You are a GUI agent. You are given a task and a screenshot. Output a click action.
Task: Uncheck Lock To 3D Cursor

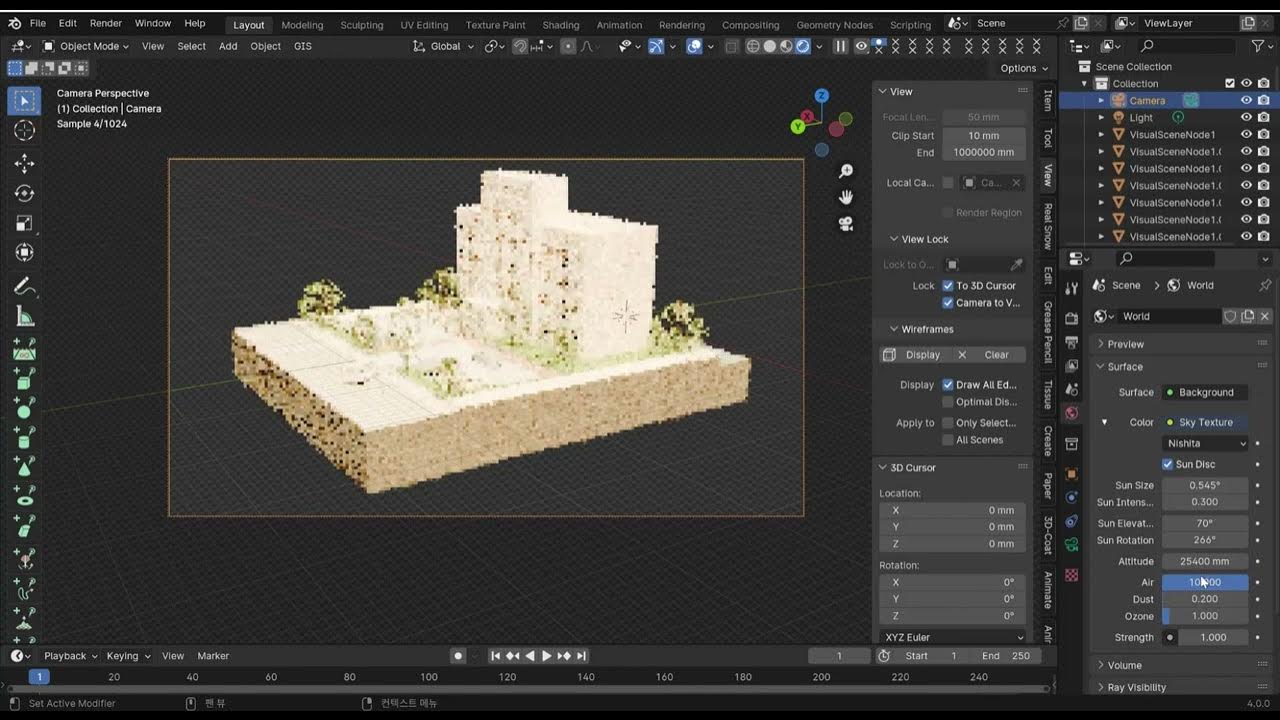948,286
